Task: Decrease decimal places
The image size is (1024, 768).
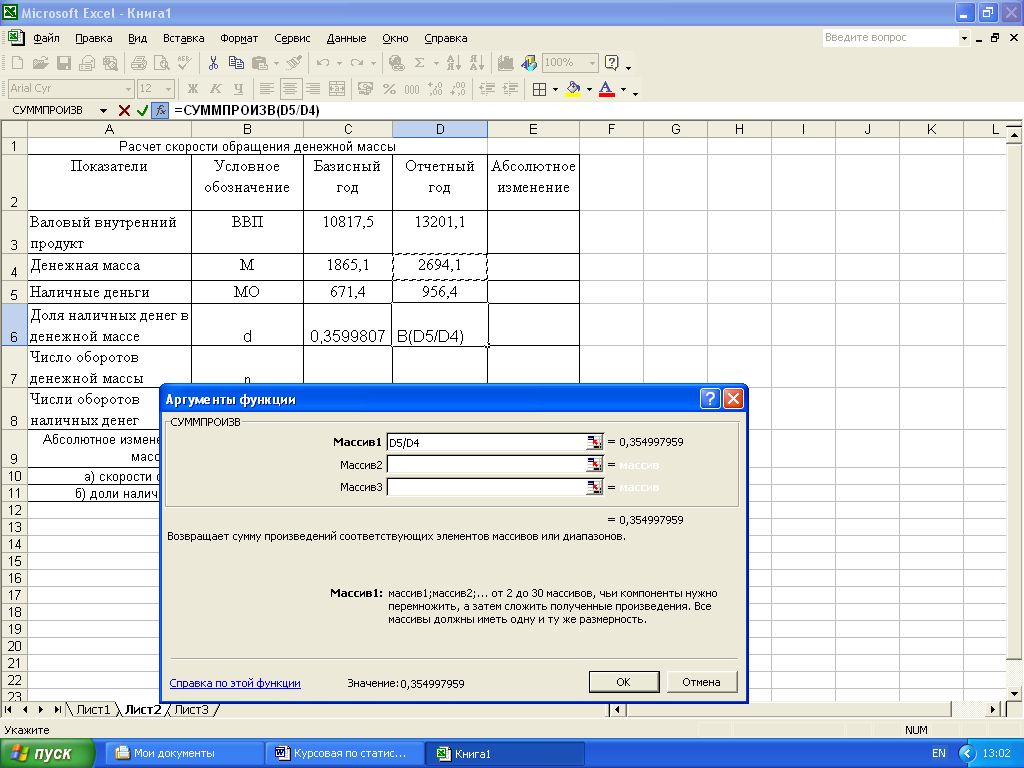Action: pos(458,89)
